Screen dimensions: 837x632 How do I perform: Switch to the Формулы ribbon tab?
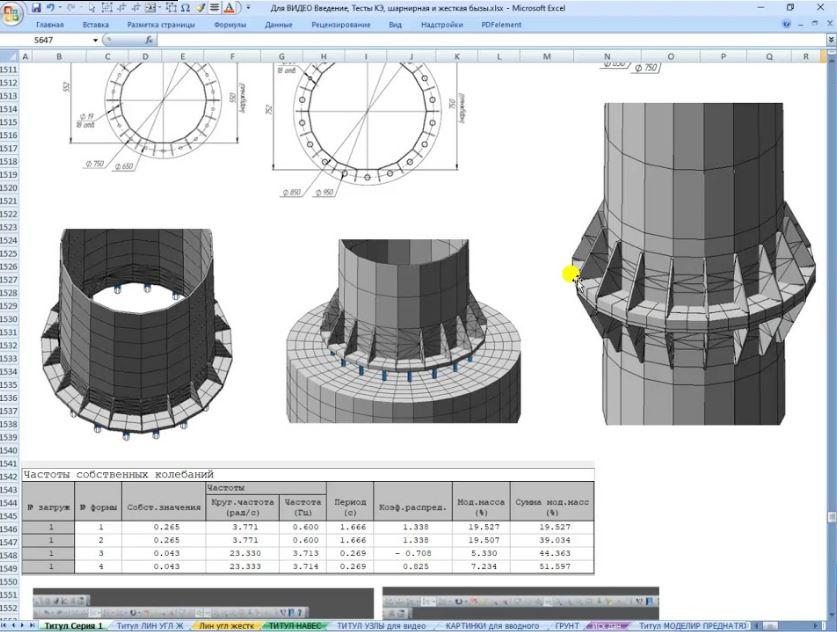click(x=229, y=24)
